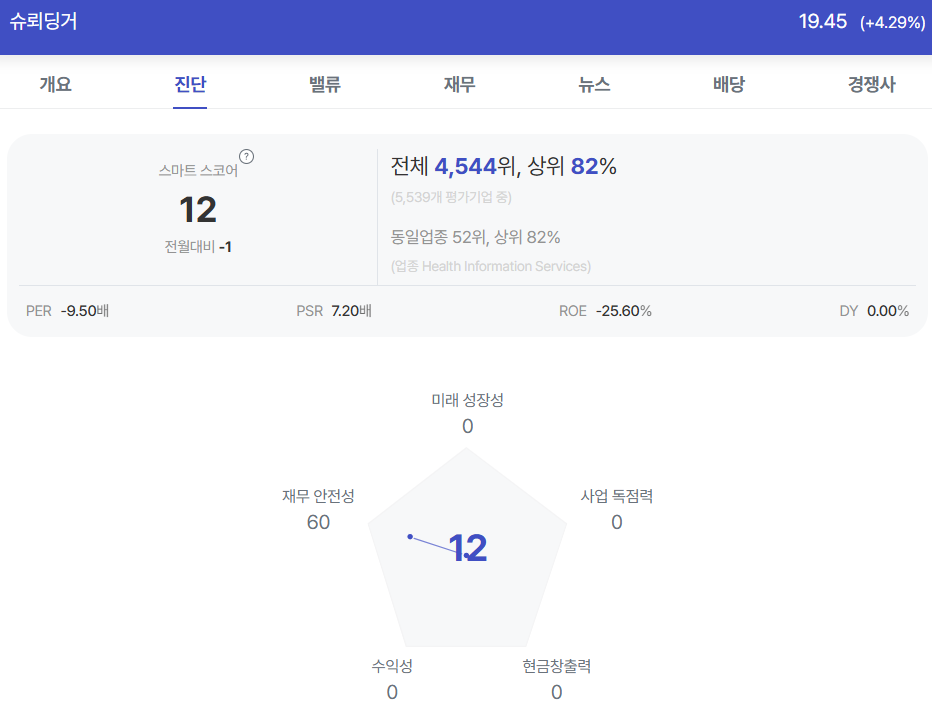Click the ROE -25.60% metric

[x=605, y=311]
